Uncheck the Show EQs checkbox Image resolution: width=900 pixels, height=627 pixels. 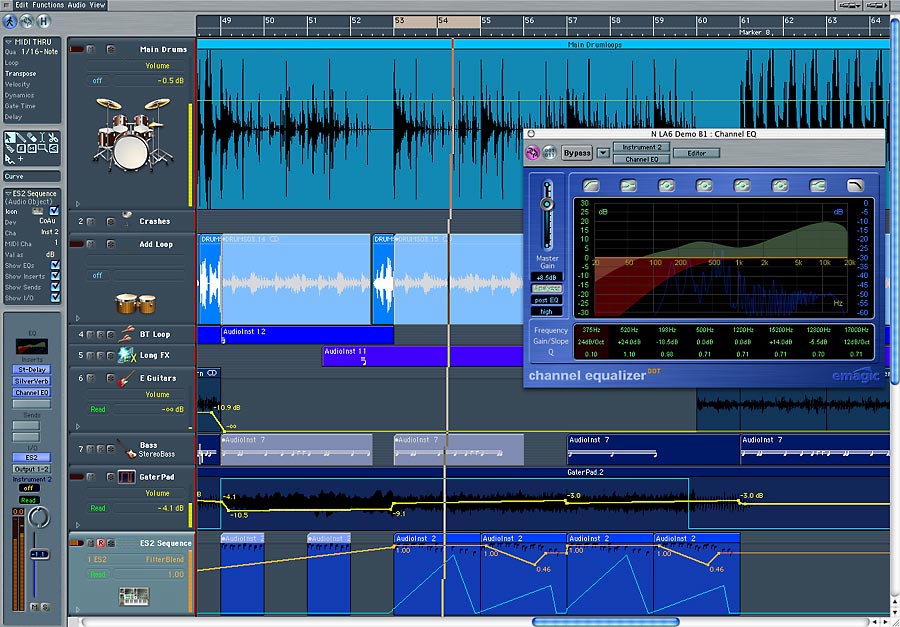click(55, 265)
